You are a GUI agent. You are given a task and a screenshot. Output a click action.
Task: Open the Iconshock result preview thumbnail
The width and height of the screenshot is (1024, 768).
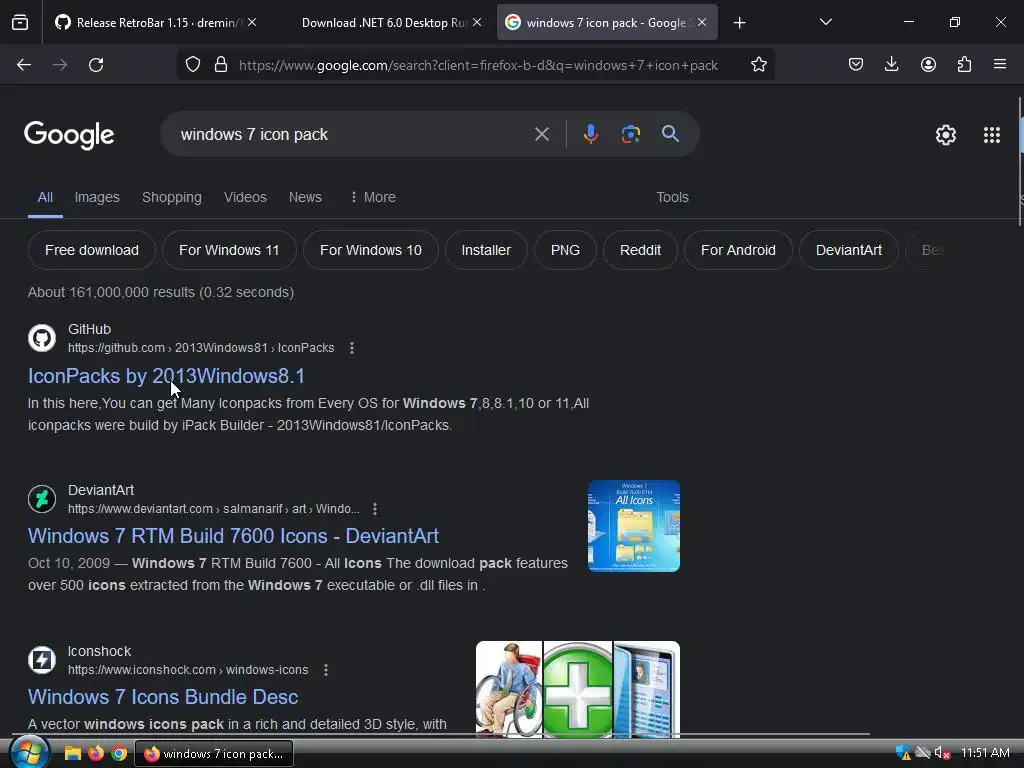tap(577, 690)
